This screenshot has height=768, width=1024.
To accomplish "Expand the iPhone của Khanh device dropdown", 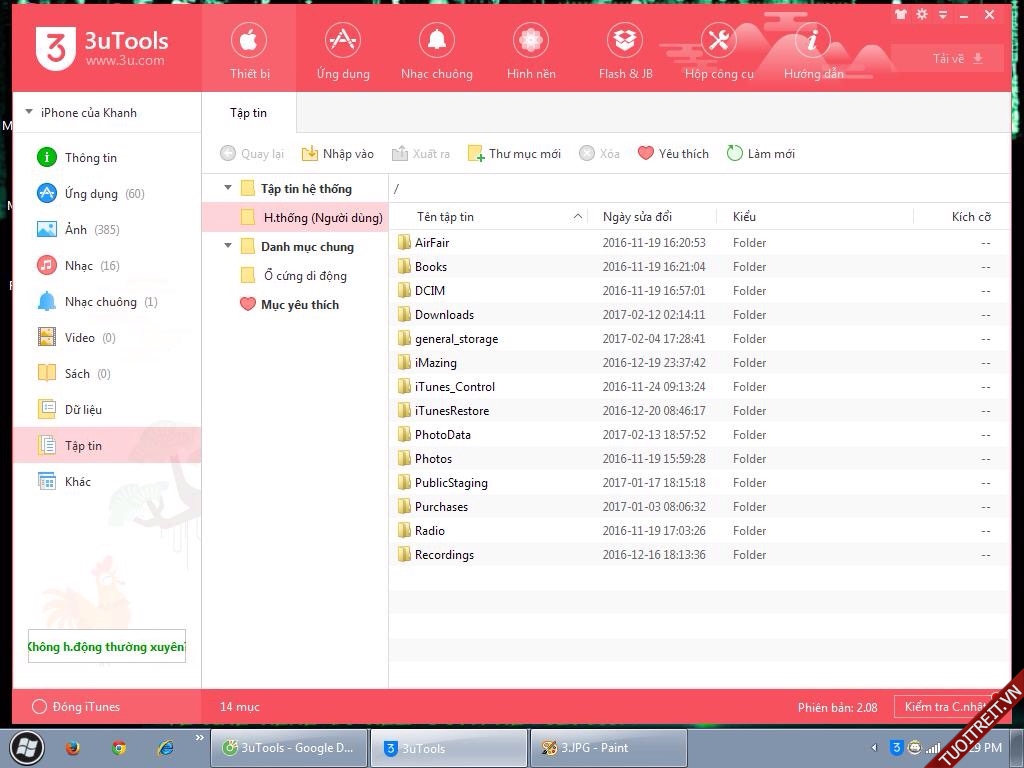I will coord(29,113).
